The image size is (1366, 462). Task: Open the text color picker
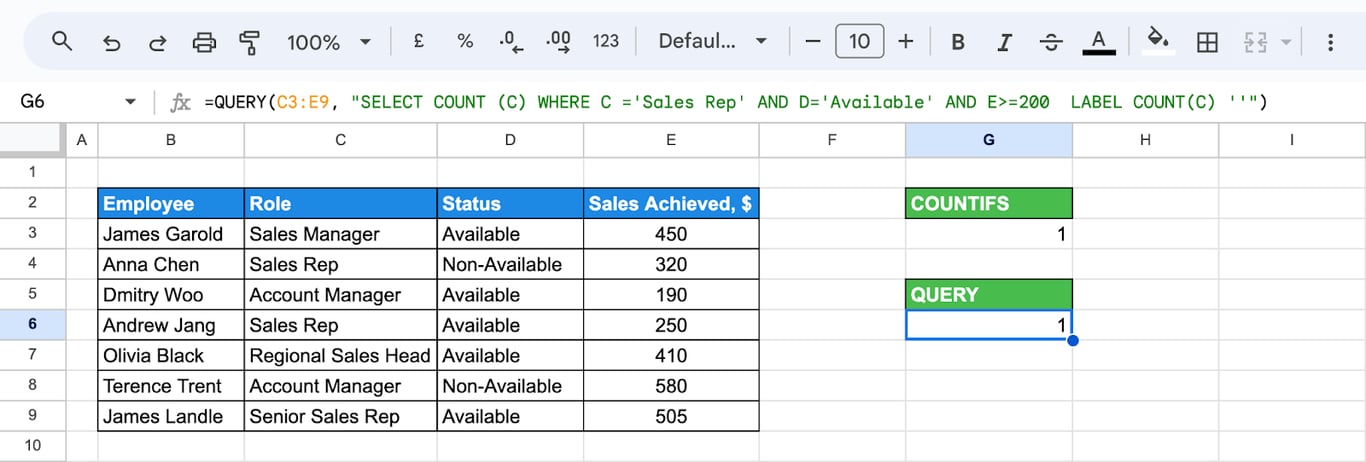click(x=1098, y=42)
